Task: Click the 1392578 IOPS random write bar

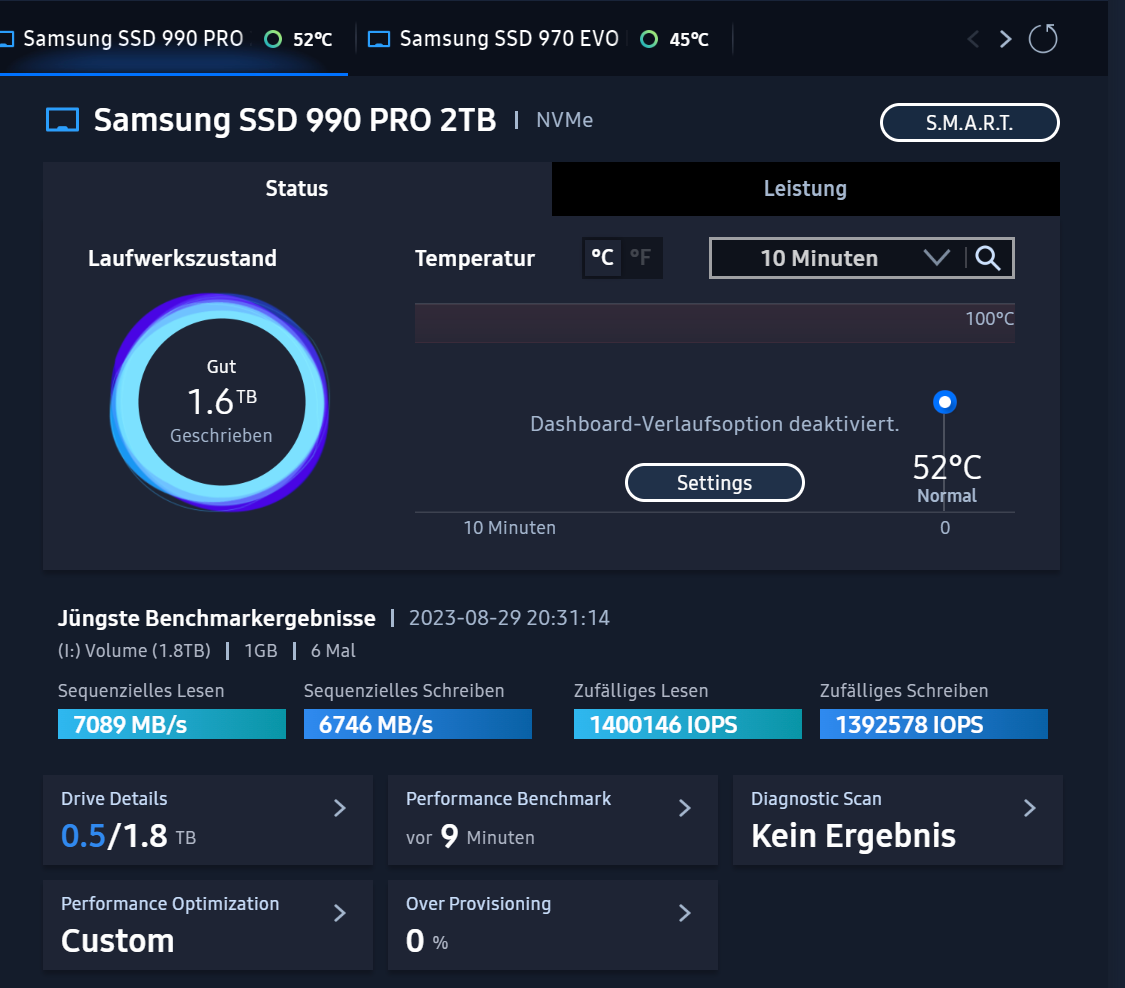Action: (933, 724)
